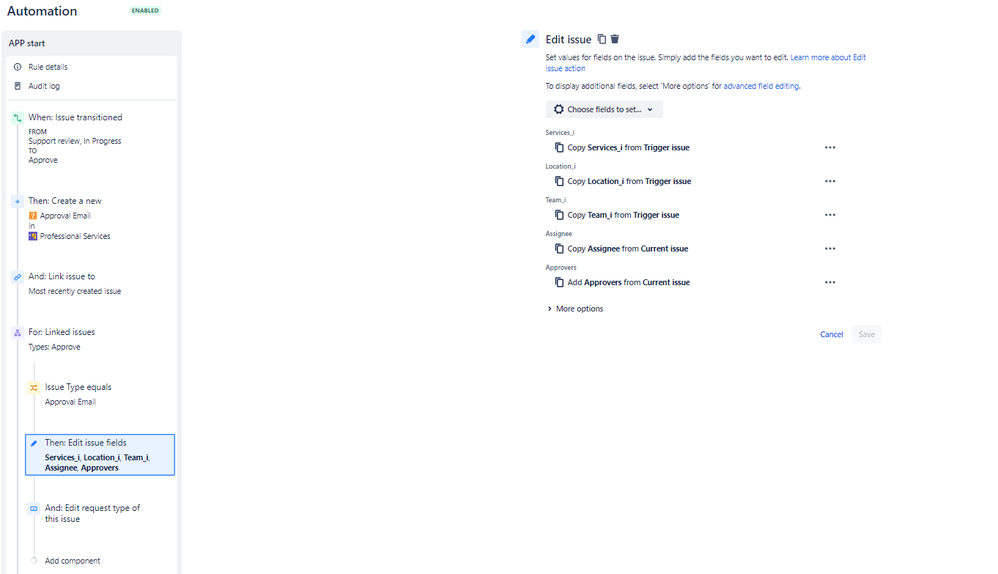Open Rule details in the sidebar

pyautogui.click(x=48, y=67)
